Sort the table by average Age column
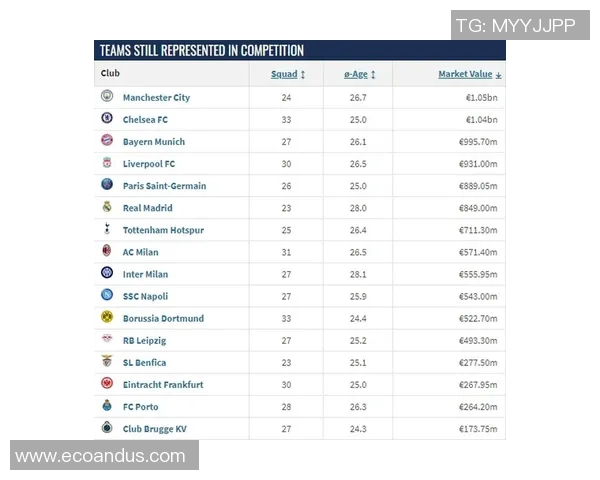Viewport: 600px width, 480px height. [x=359, y=74]
